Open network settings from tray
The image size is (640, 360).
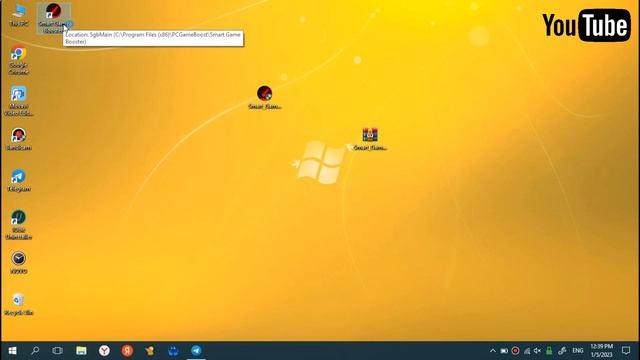[527, 351]
